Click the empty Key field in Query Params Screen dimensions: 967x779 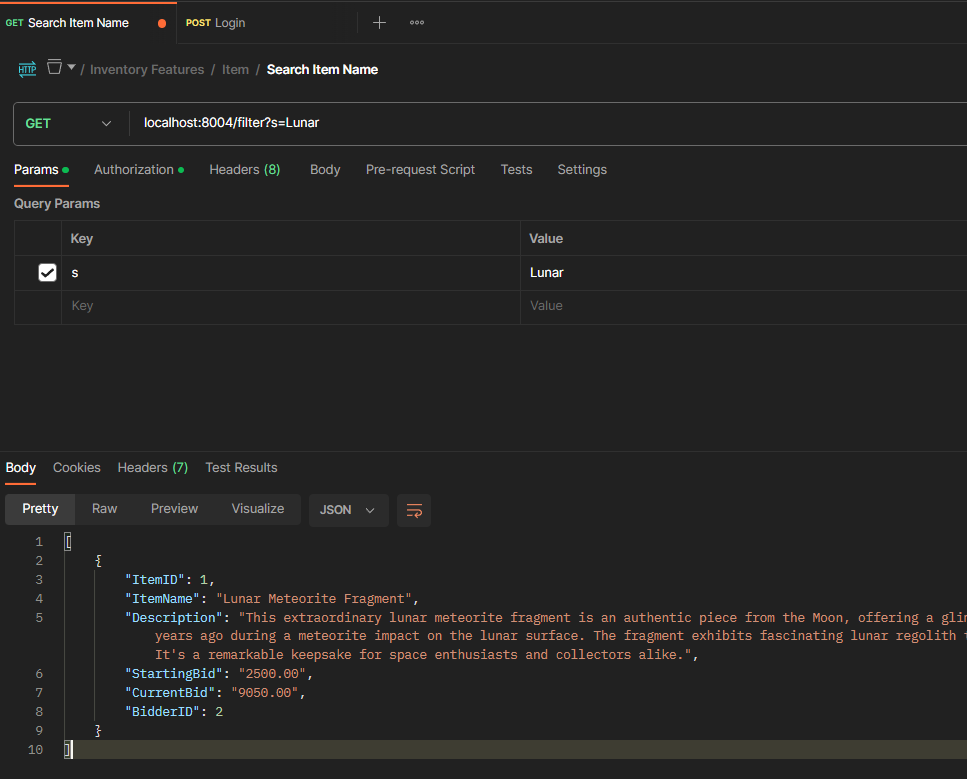click(290, 306)
